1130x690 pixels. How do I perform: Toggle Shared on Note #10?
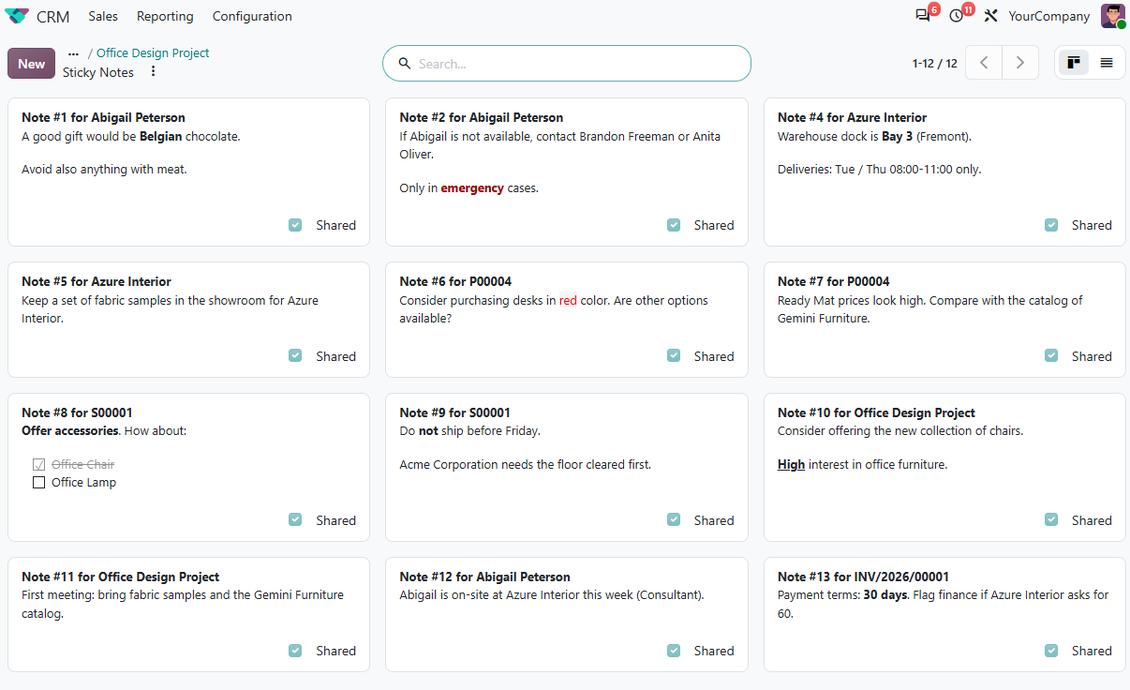coord(1051,520)
